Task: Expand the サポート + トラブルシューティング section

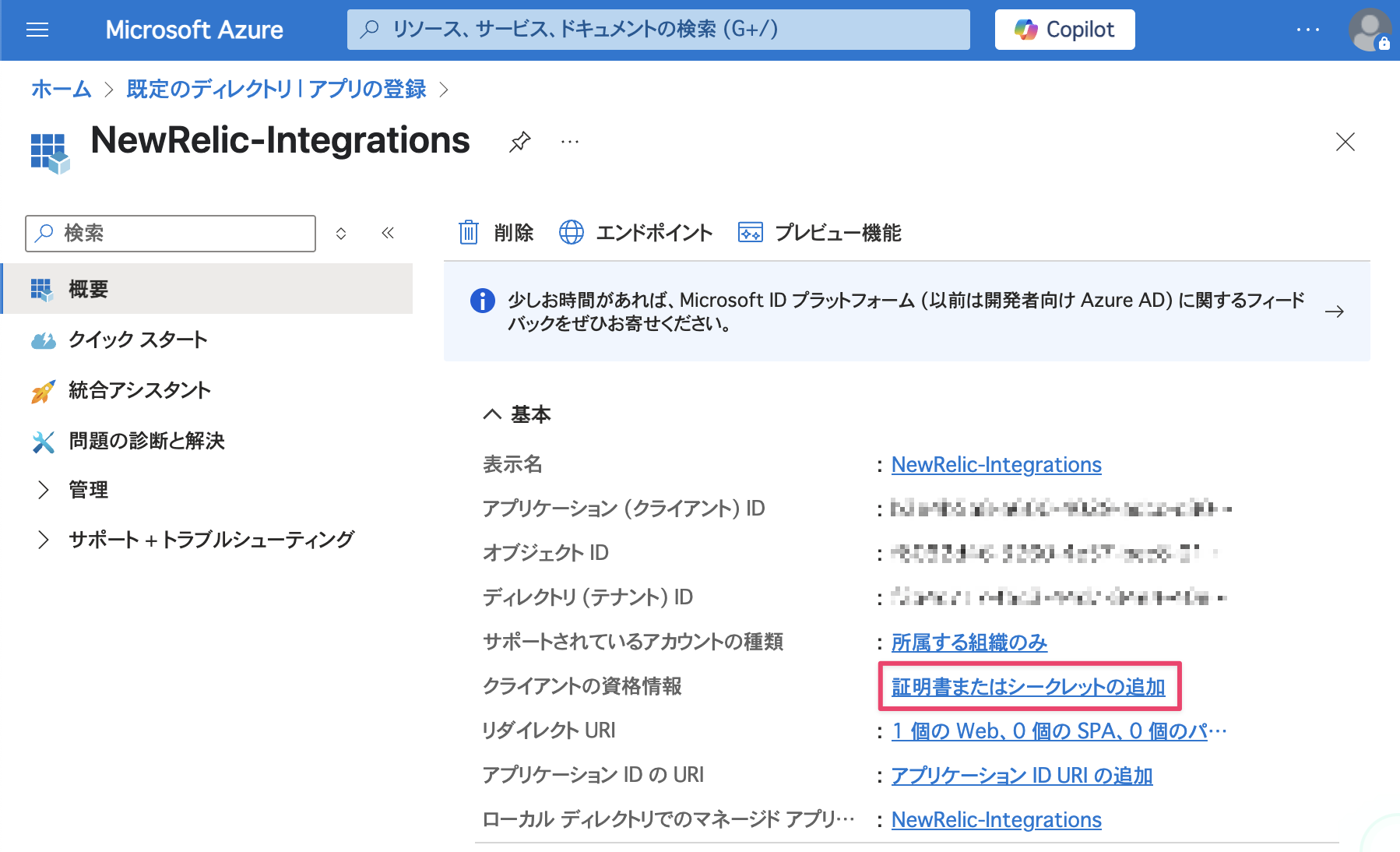Action: (x=210, y=539)
